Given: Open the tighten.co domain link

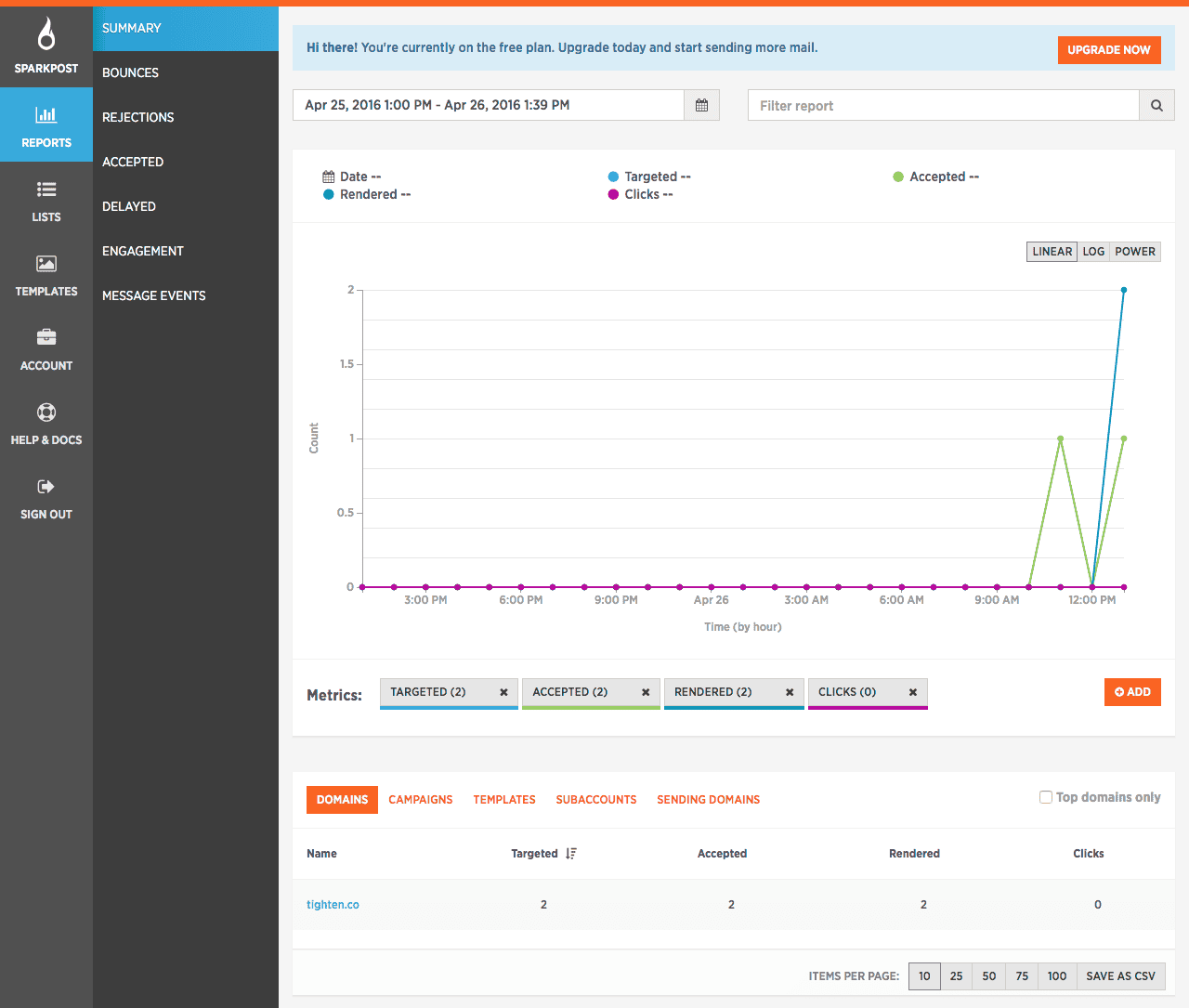Looking at the screenshot, I should point(333,904).
